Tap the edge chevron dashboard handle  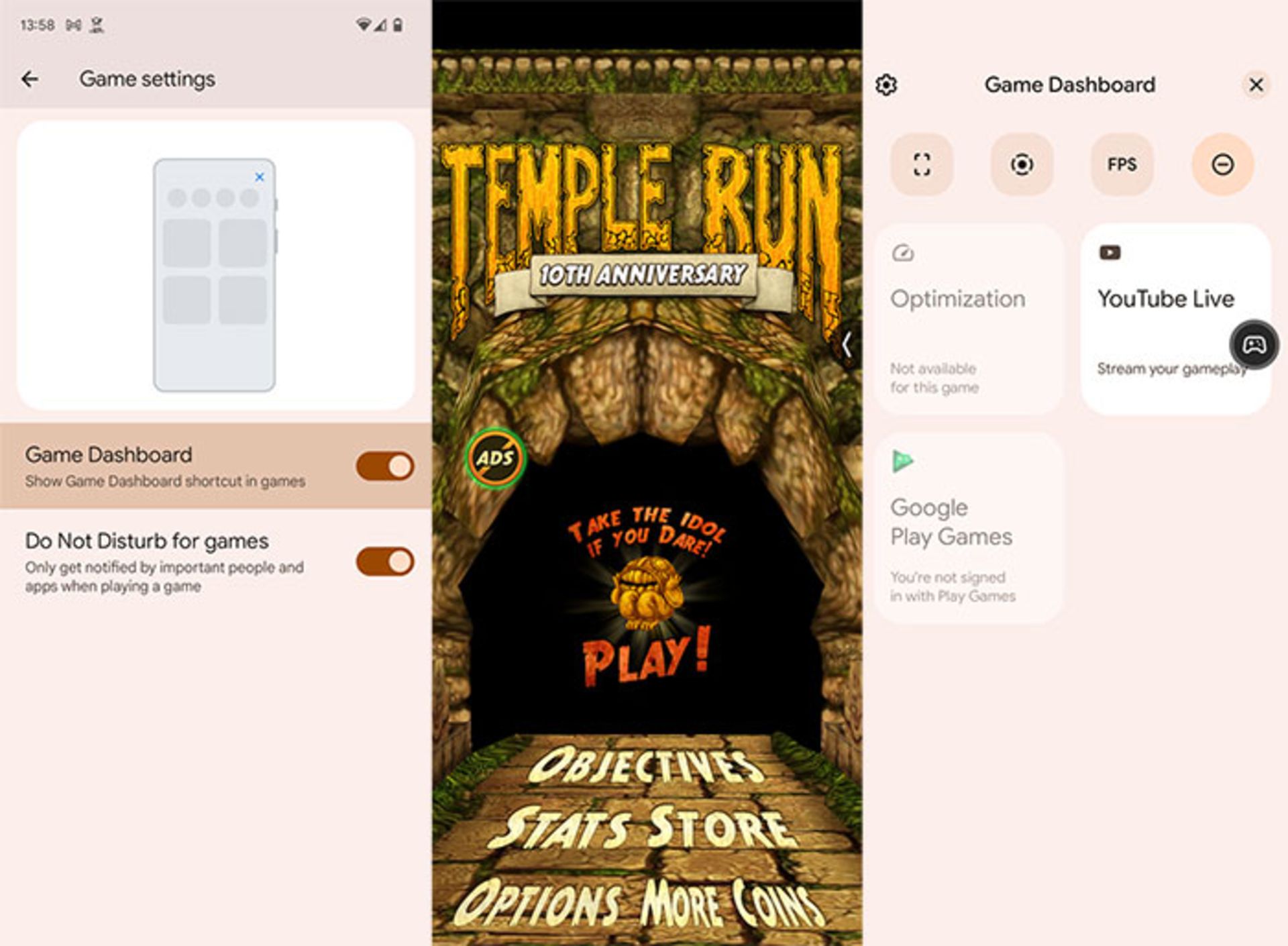[847, 345]
